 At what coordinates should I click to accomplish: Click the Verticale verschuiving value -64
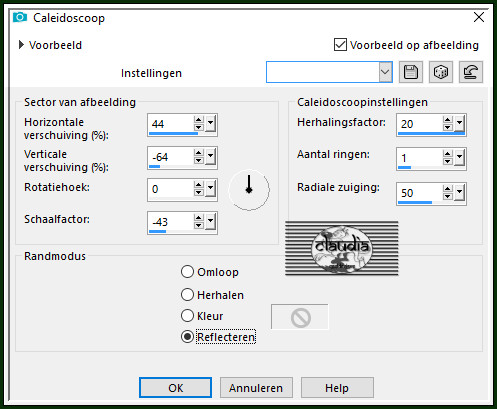[x=160, y=156]
